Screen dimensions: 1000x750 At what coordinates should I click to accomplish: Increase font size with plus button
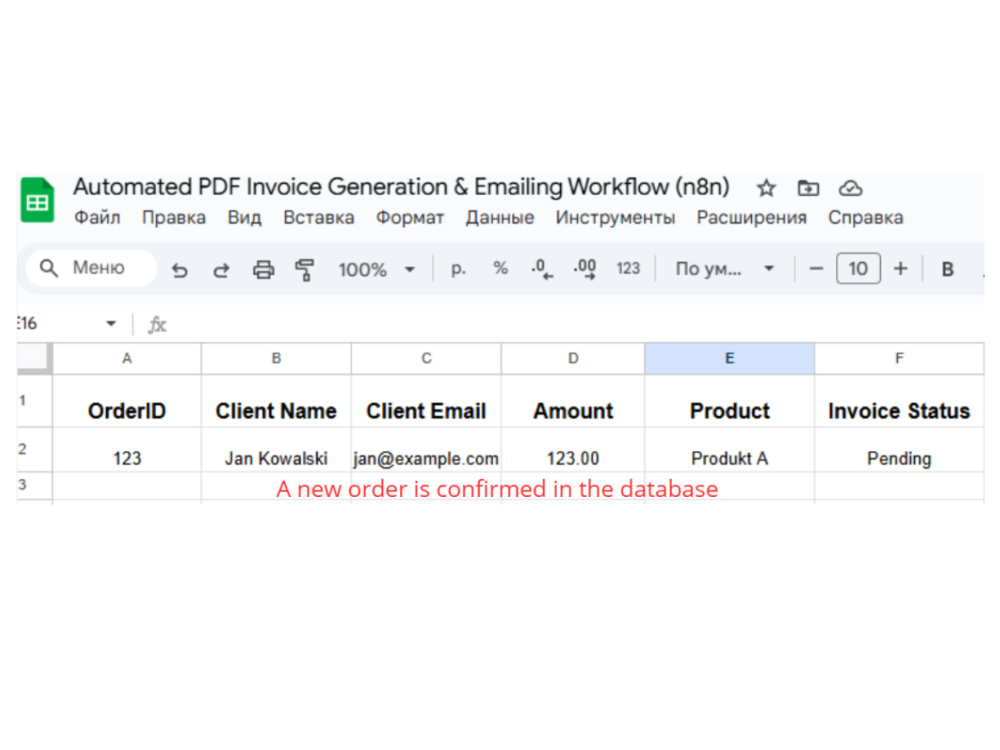point(900,268)
